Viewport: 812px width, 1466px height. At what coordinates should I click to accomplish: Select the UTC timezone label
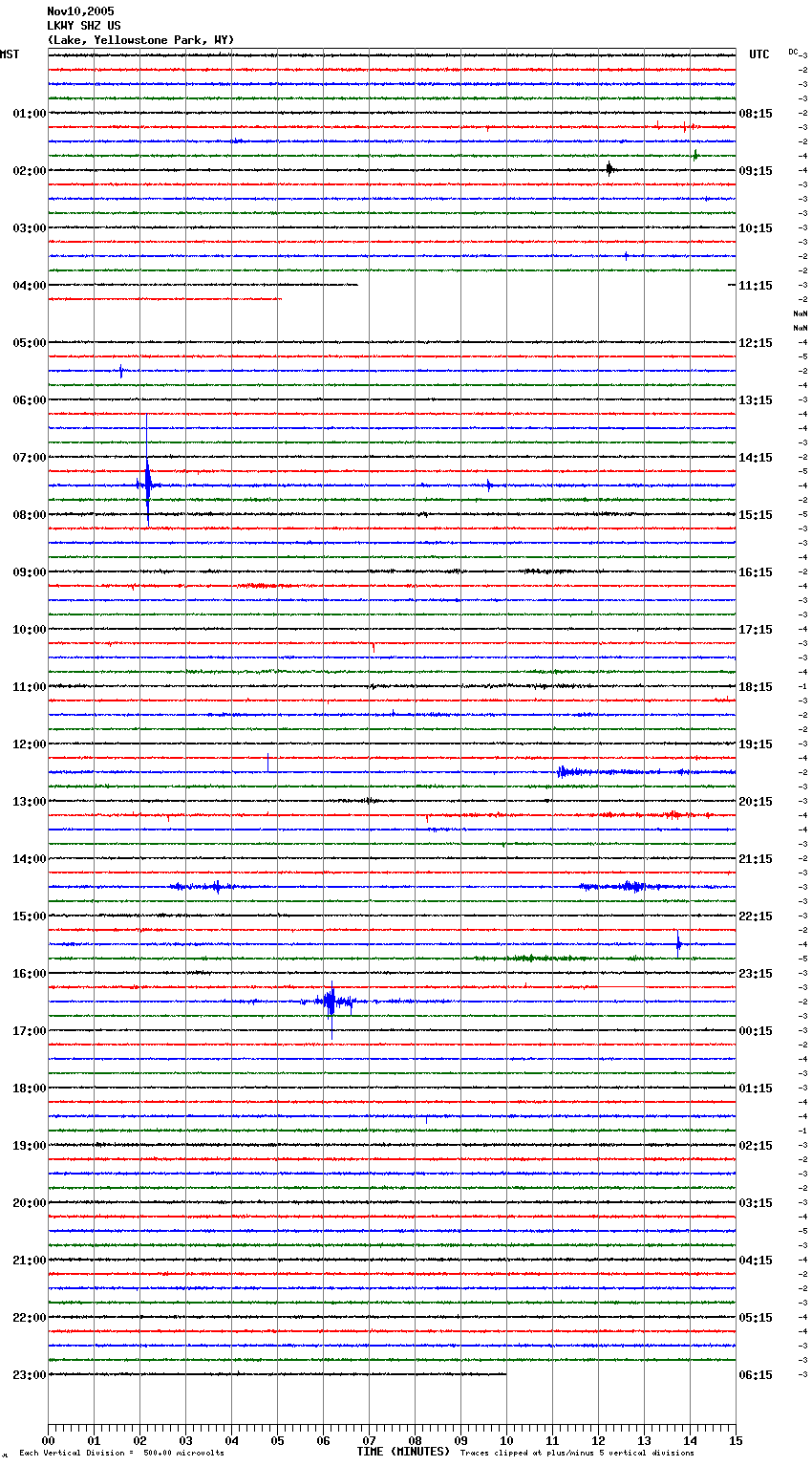point(759,54)
